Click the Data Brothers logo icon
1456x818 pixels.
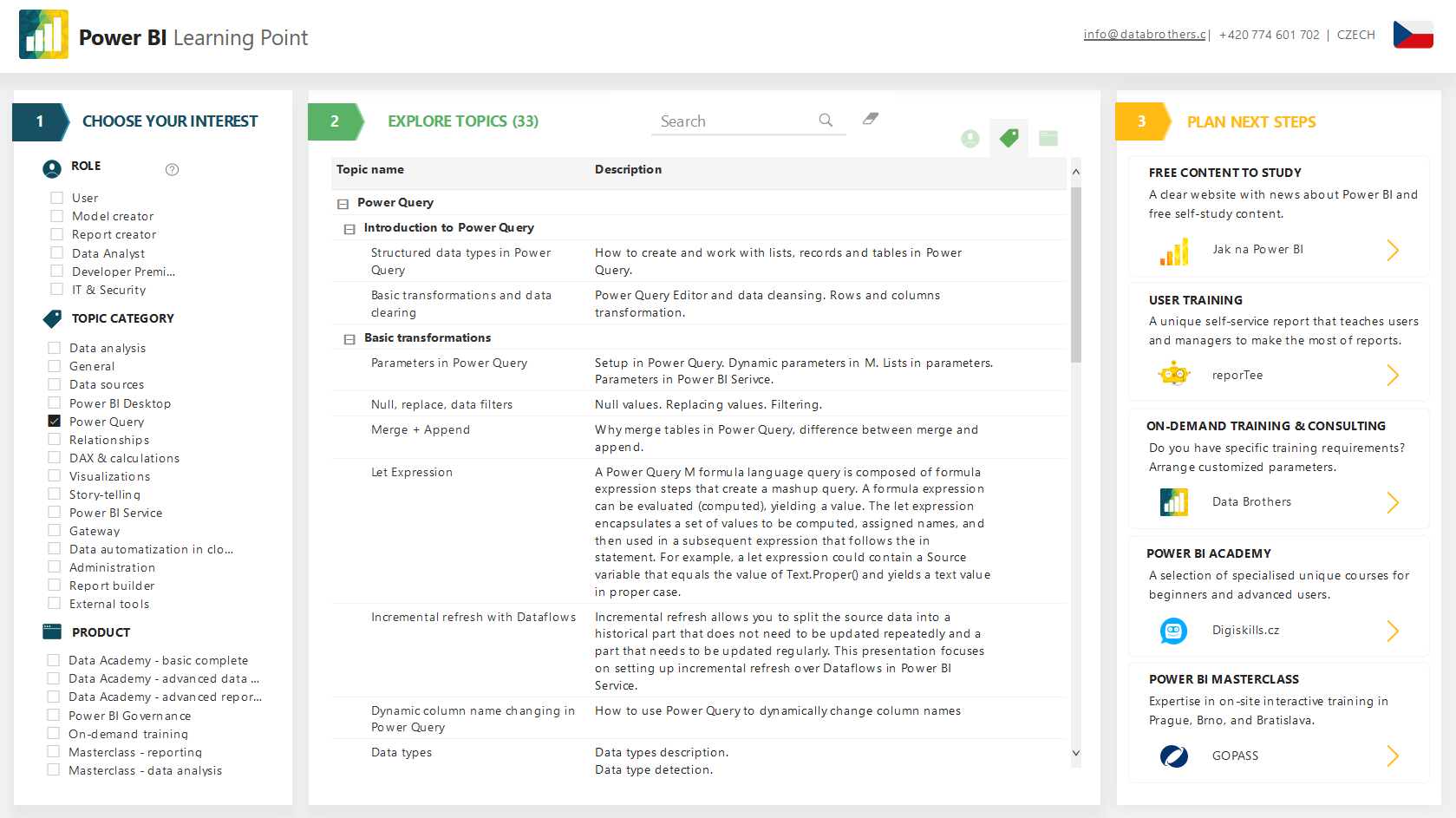[1174, 502]
